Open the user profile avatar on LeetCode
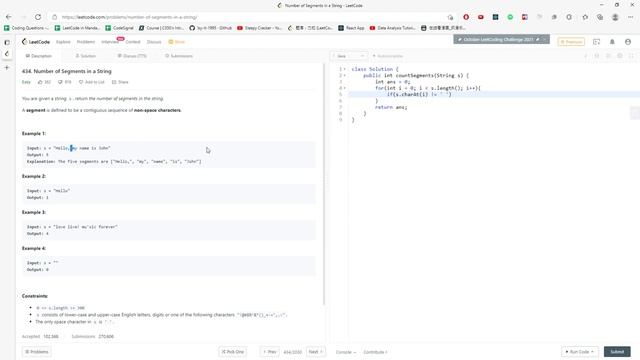The width and height of the screenshot is (640, 360). tap(628, 42)
